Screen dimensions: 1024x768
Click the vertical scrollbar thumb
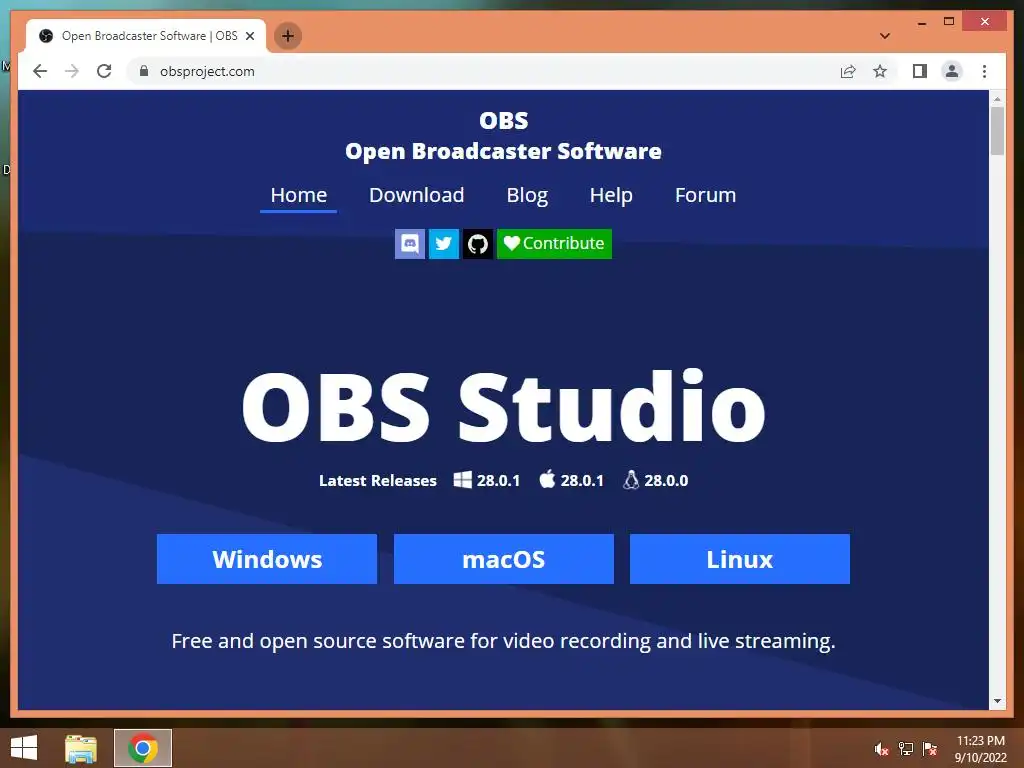997,131
